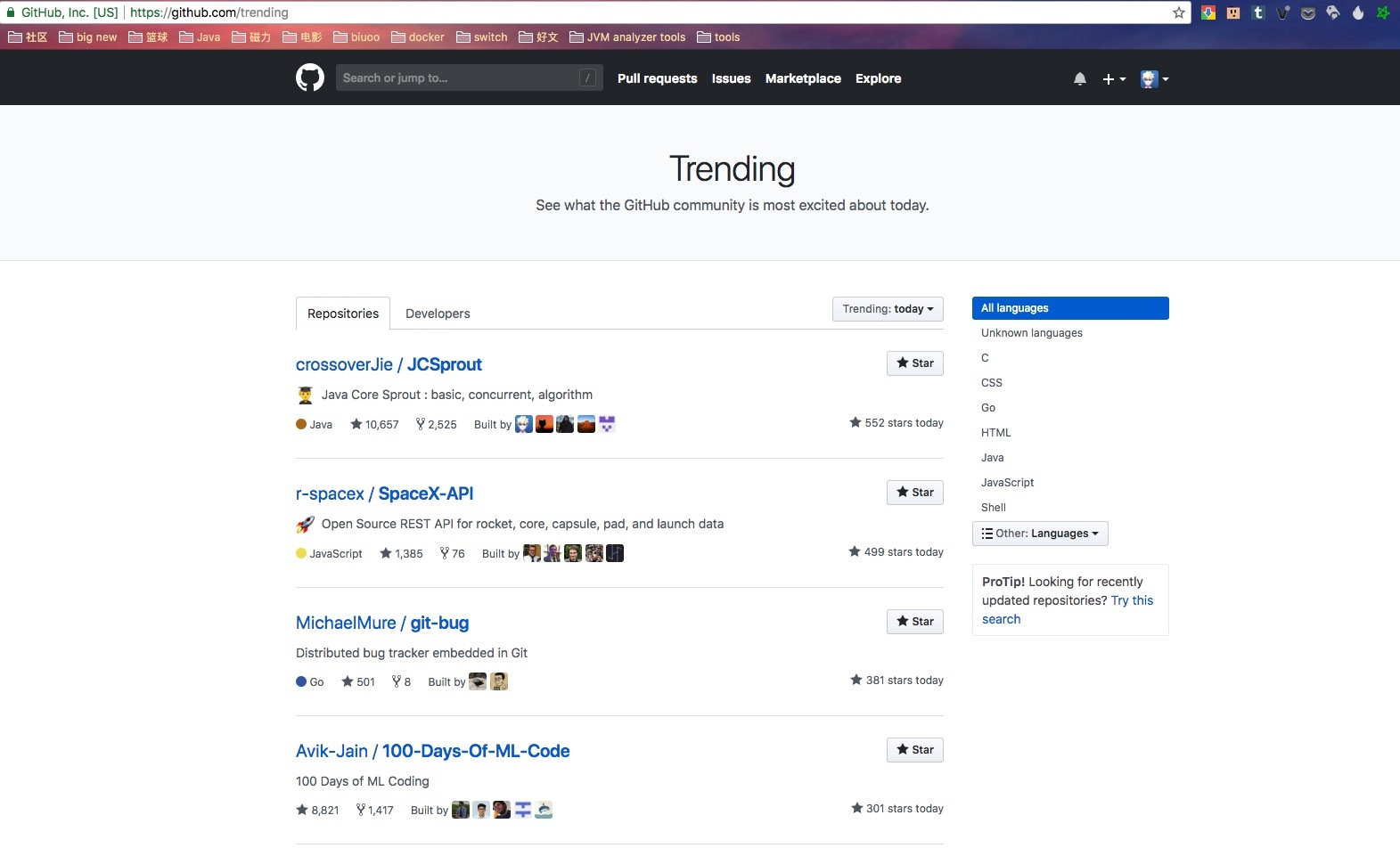1400x848 pixels.
Task: Open the switch bookmarks folder
Action: click(482, 37)
